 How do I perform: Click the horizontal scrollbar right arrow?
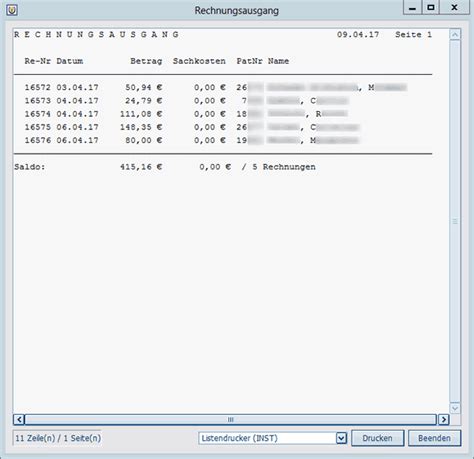(443, 419)
